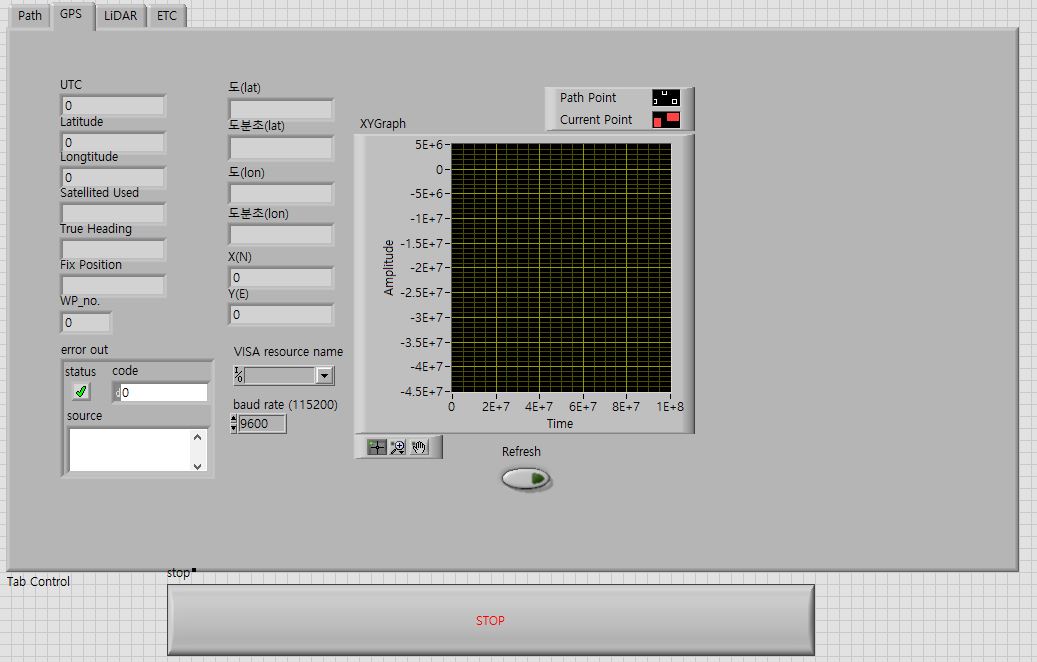1037x662 pixels.
Task: Click the error out label
Action: point(84,349)
